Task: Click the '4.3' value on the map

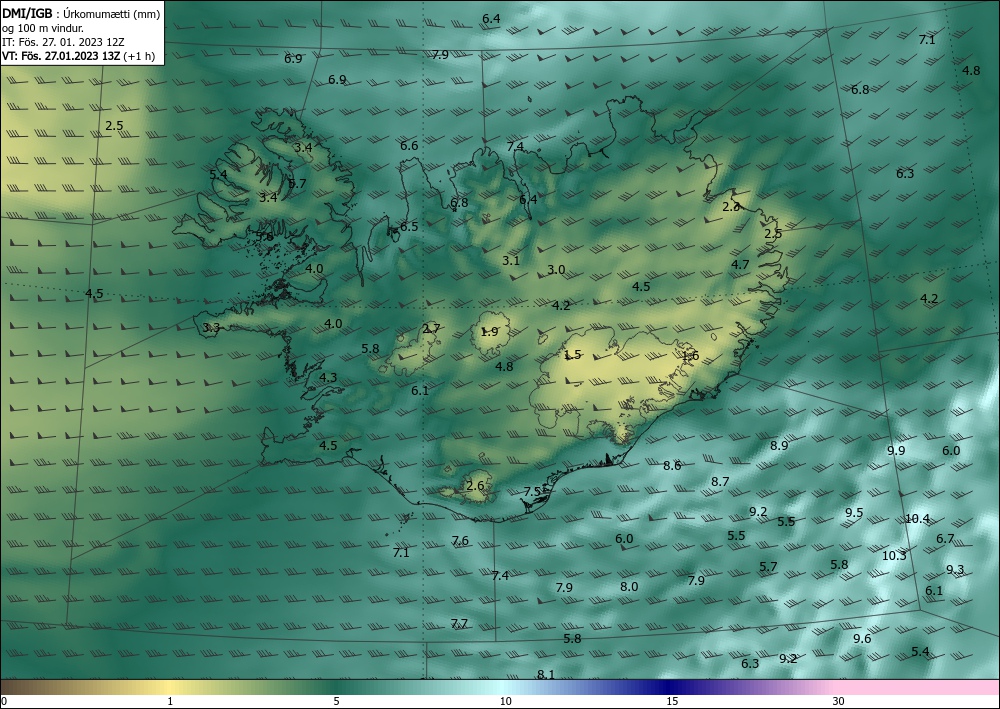Action: 328,377
